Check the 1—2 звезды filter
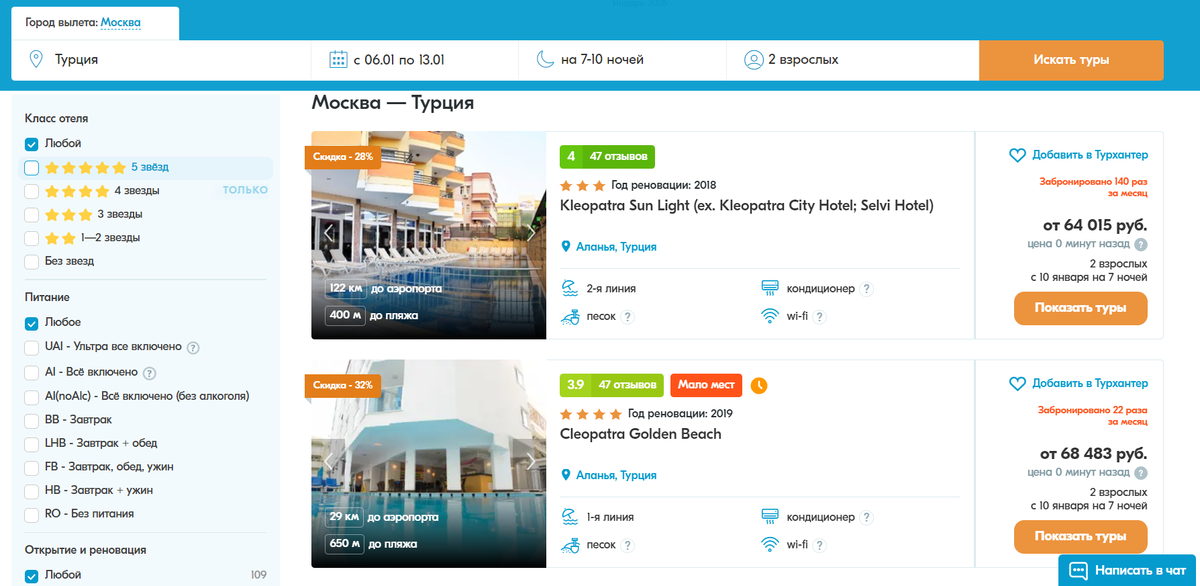1200x586 pixels. [x=32, y=238]
